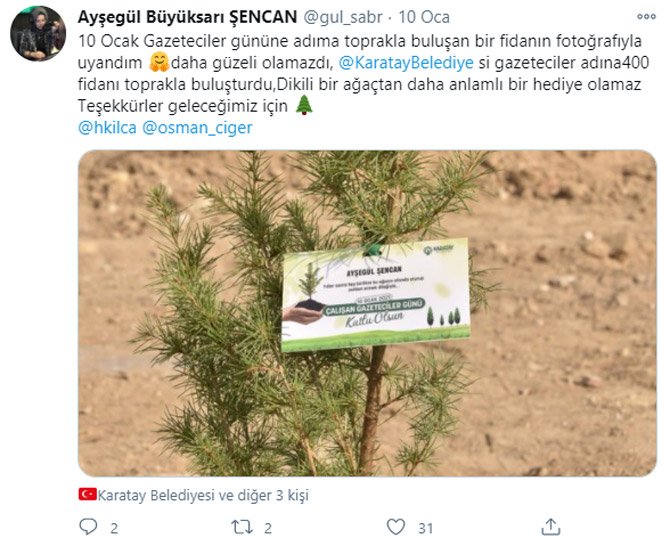The image size is (670, 538).
Task: Click the hugging face emoji in tweet
Action: [x=159, y=62]
